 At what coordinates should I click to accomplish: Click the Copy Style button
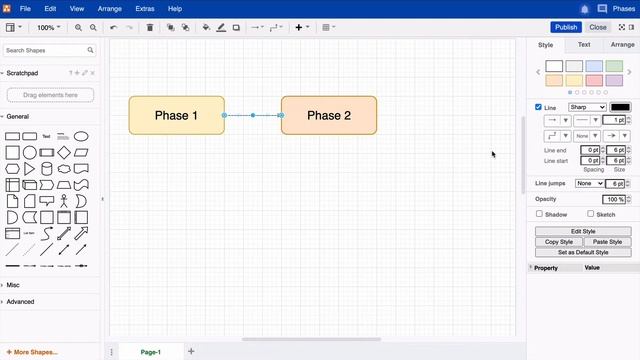[x=558, y=242]
